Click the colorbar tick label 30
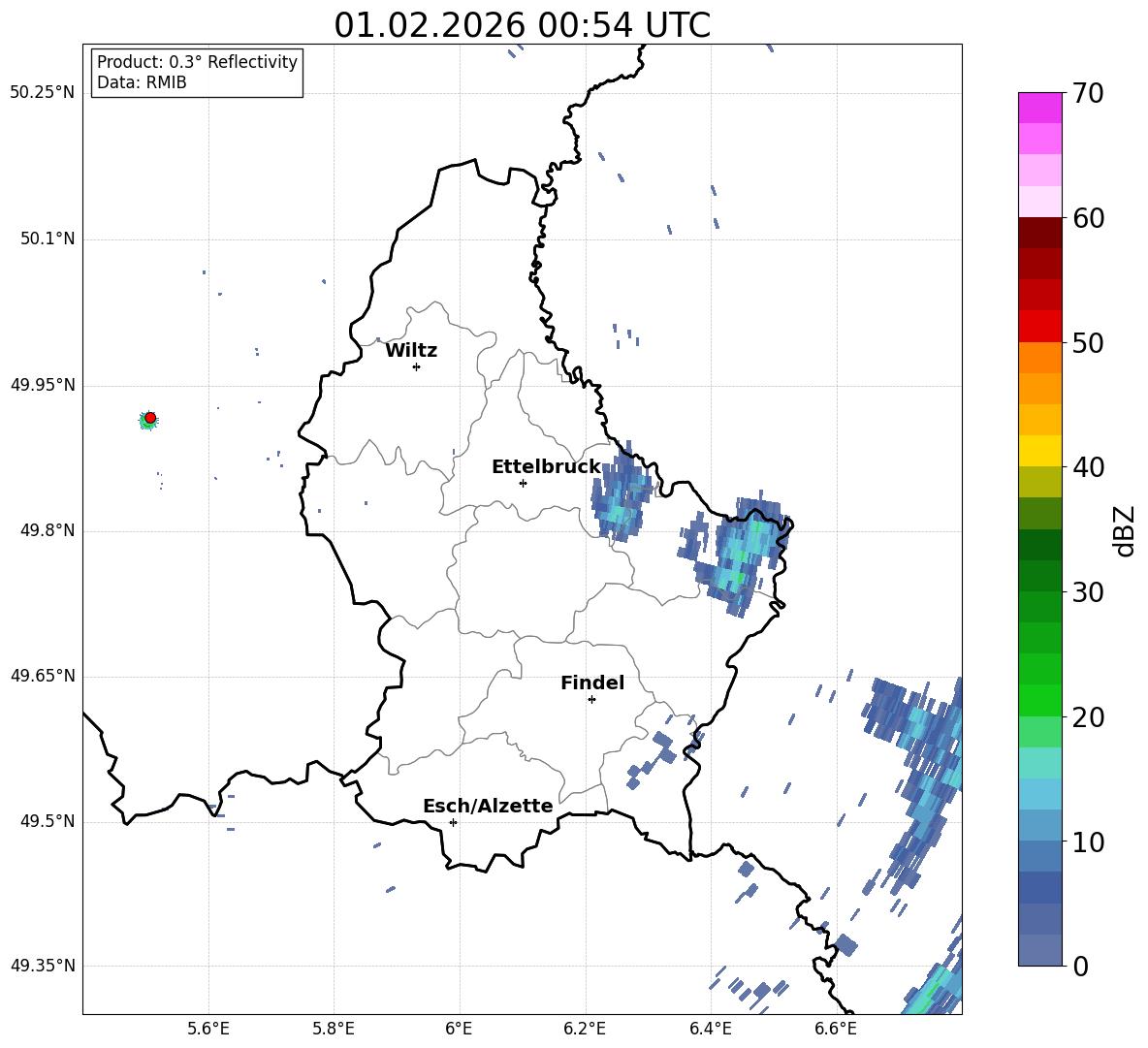 tap(1088, 592)
